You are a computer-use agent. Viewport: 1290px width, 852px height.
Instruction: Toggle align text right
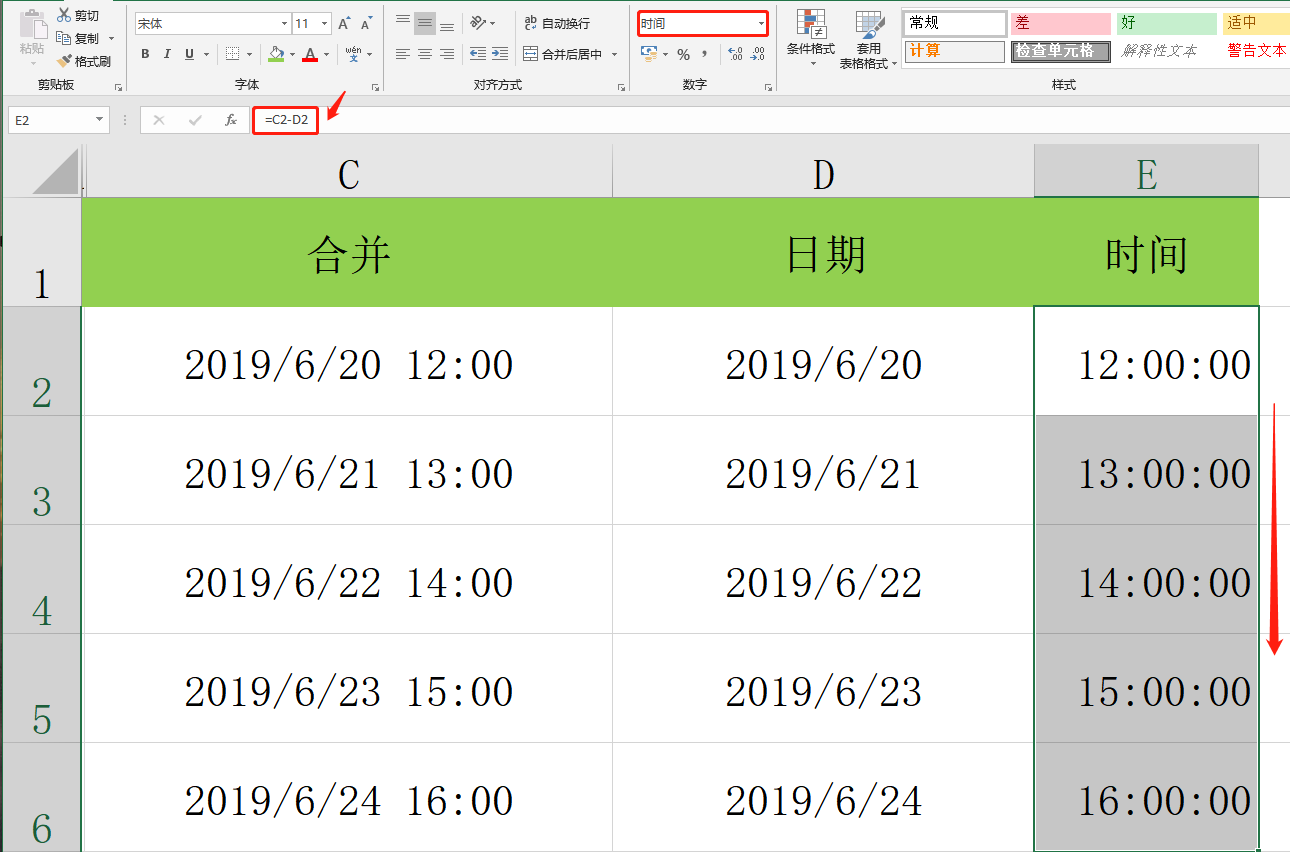click(447, 54)
